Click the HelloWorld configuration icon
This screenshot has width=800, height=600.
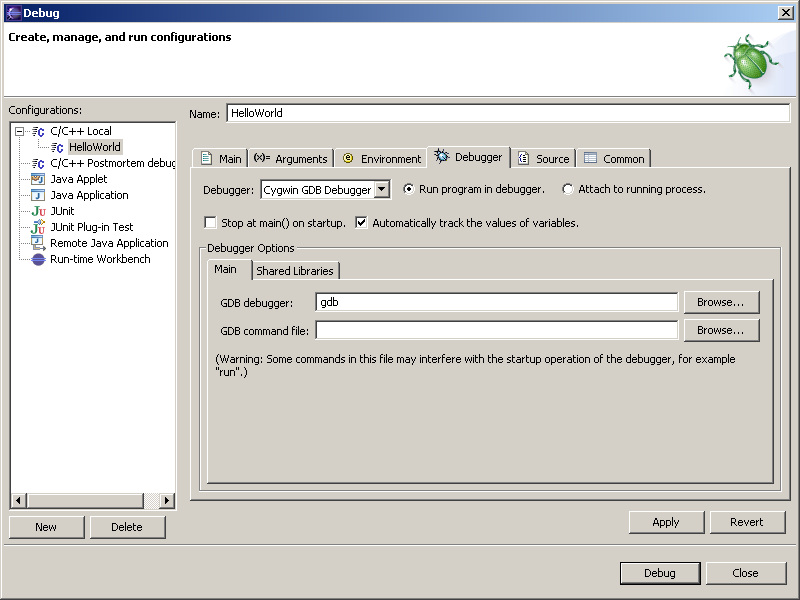point(57,147)
